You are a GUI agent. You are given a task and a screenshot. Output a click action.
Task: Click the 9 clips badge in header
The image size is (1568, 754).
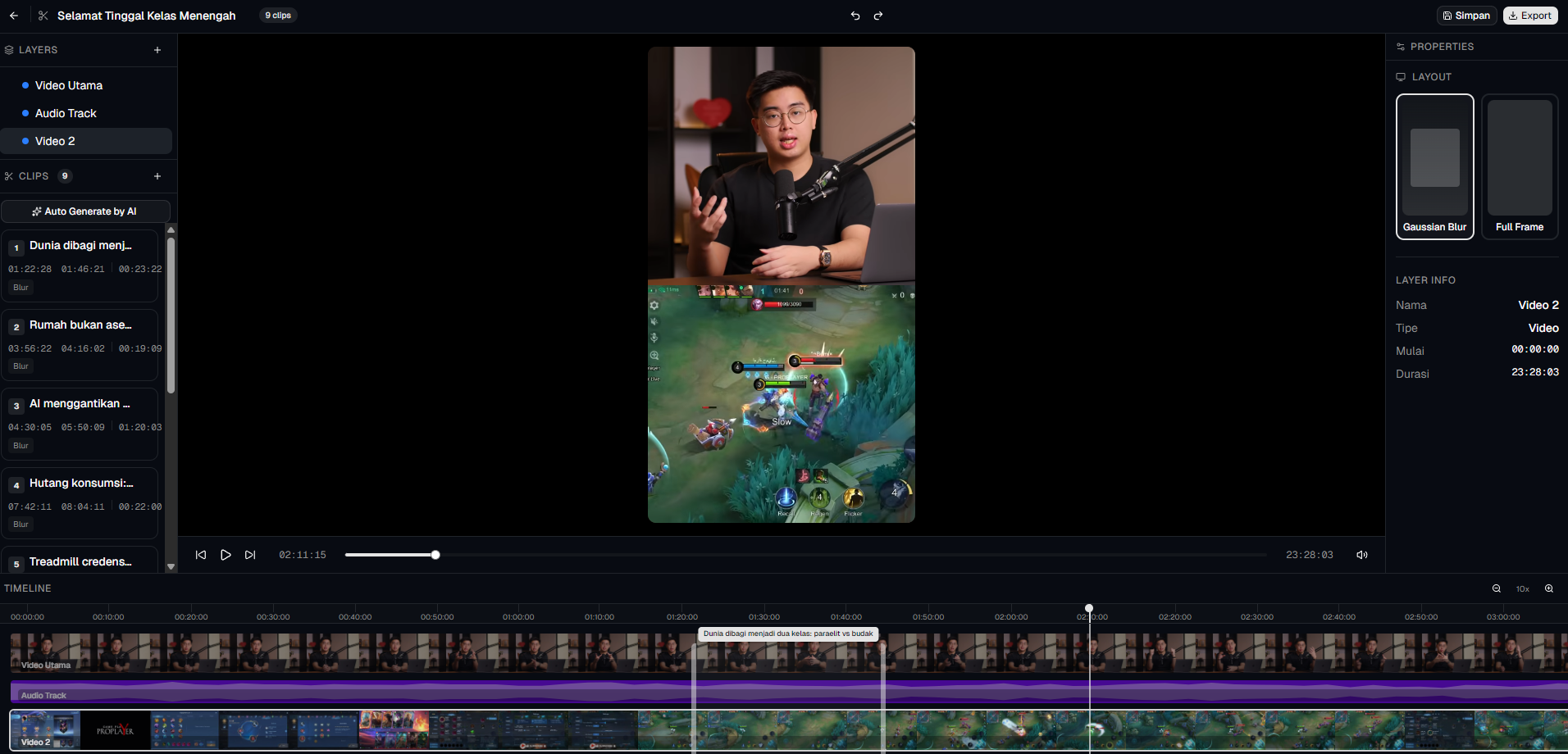278,16
